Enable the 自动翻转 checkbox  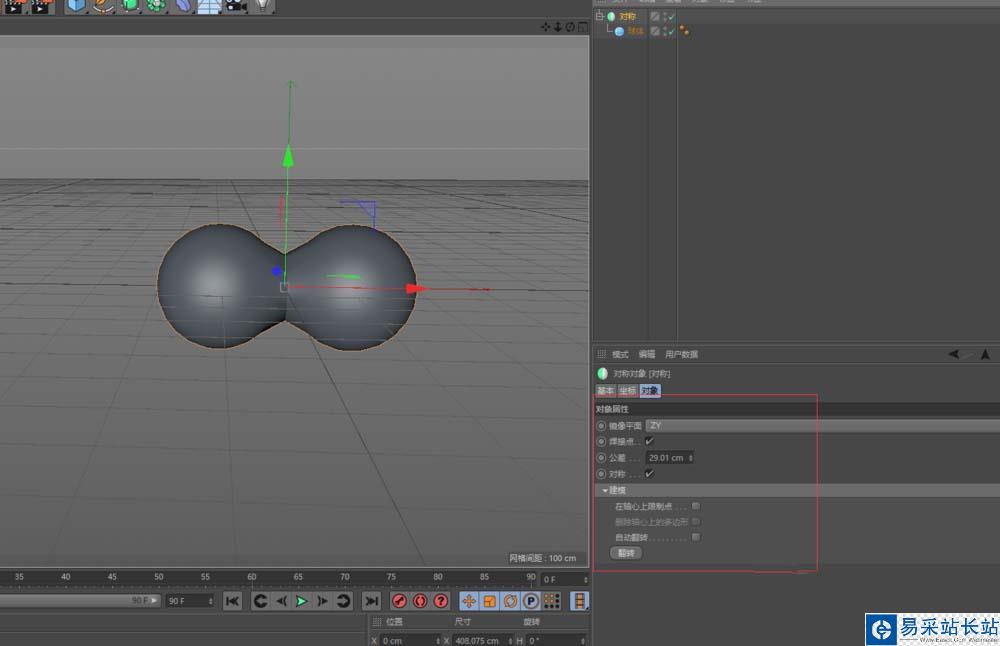[696, 537]
